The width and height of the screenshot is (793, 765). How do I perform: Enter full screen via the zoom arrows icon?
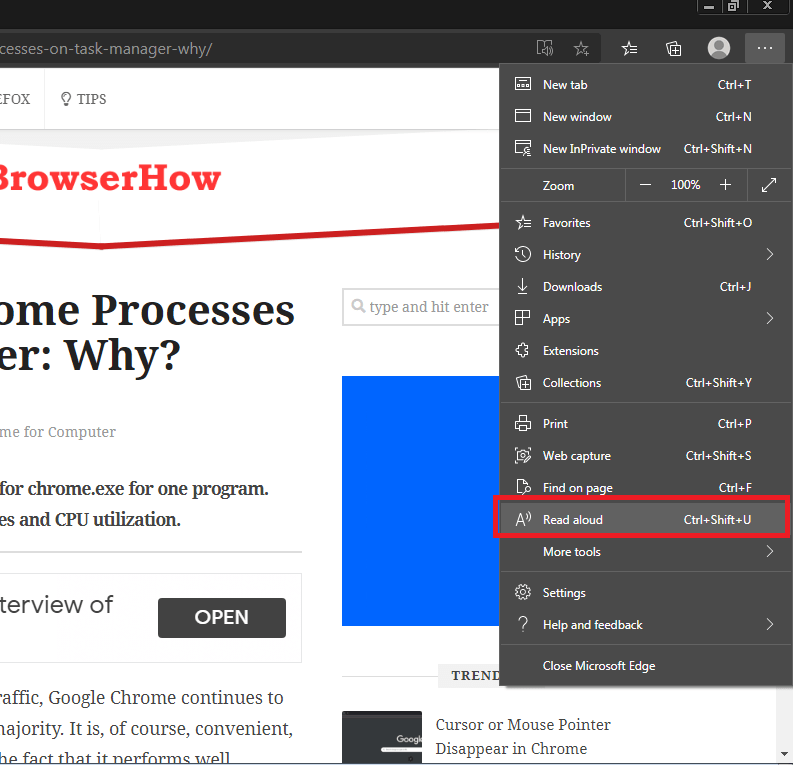click(769, 185)
